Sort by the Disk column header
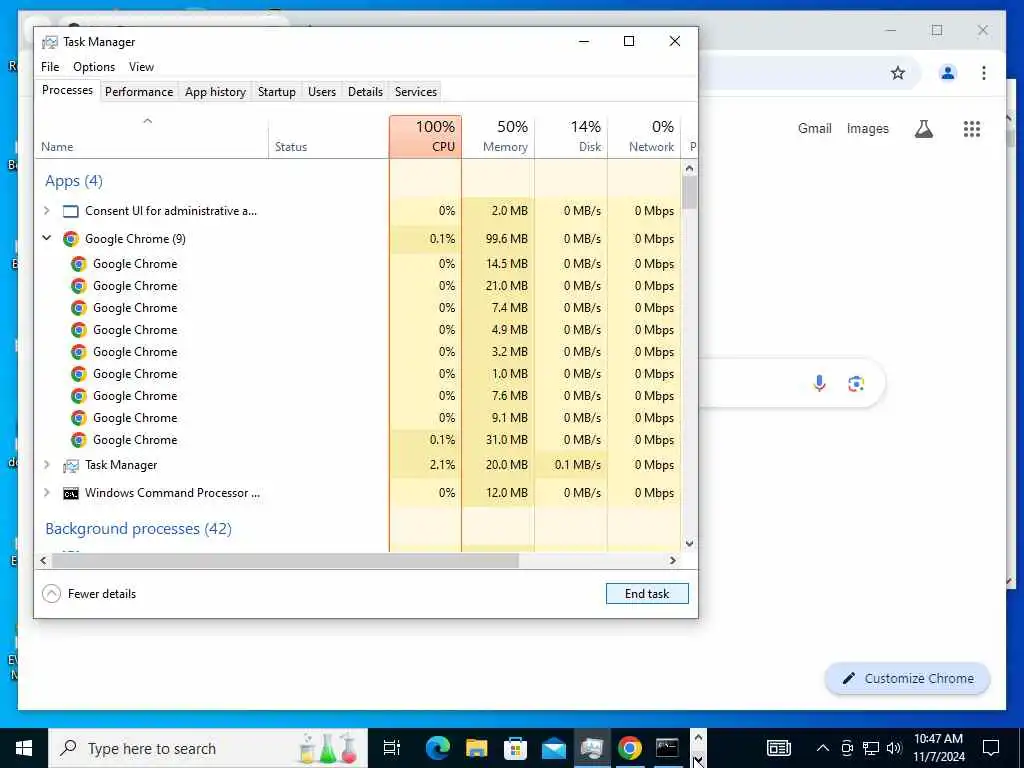 tap(571, 136)
